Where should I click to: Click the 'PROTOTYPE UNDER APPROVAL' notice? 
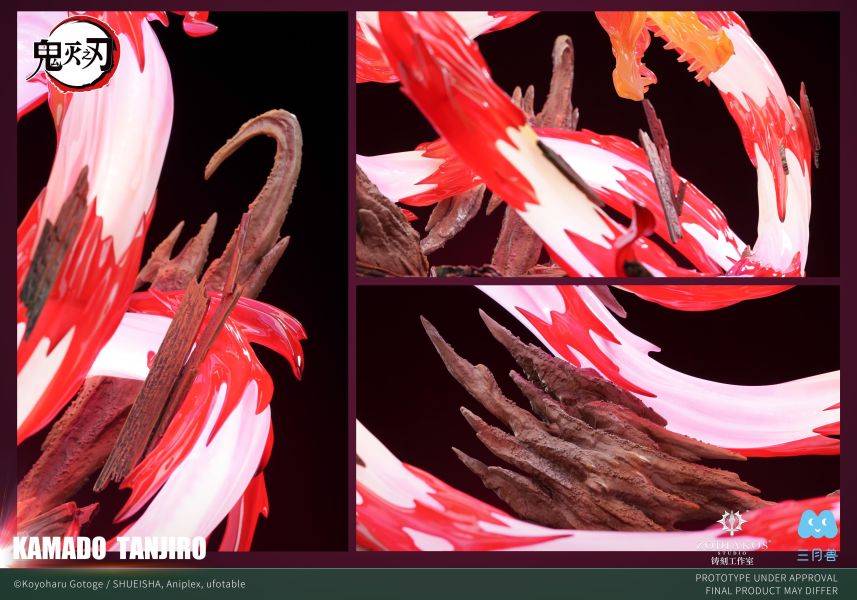(766, 578)
